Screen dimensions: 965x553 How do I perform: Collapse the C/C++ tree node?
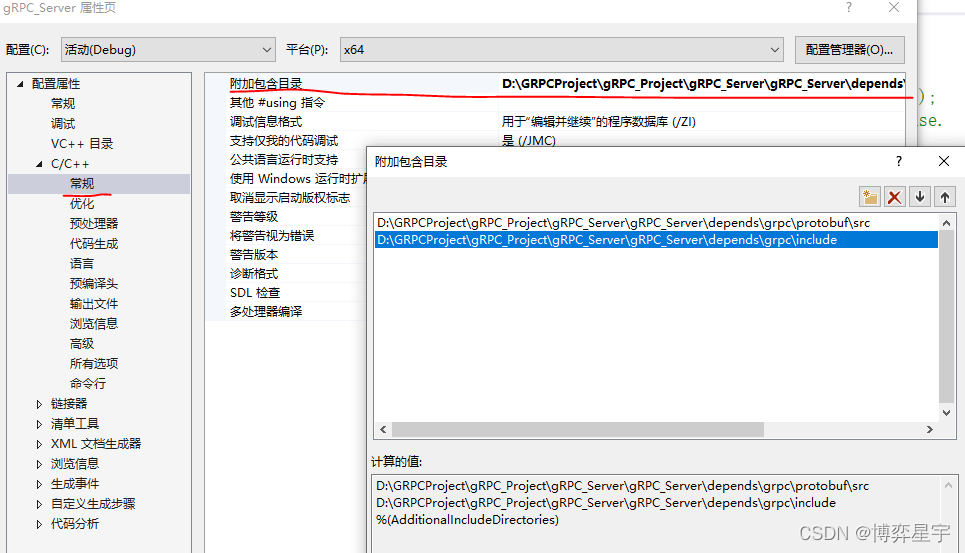tap(39, 164)
